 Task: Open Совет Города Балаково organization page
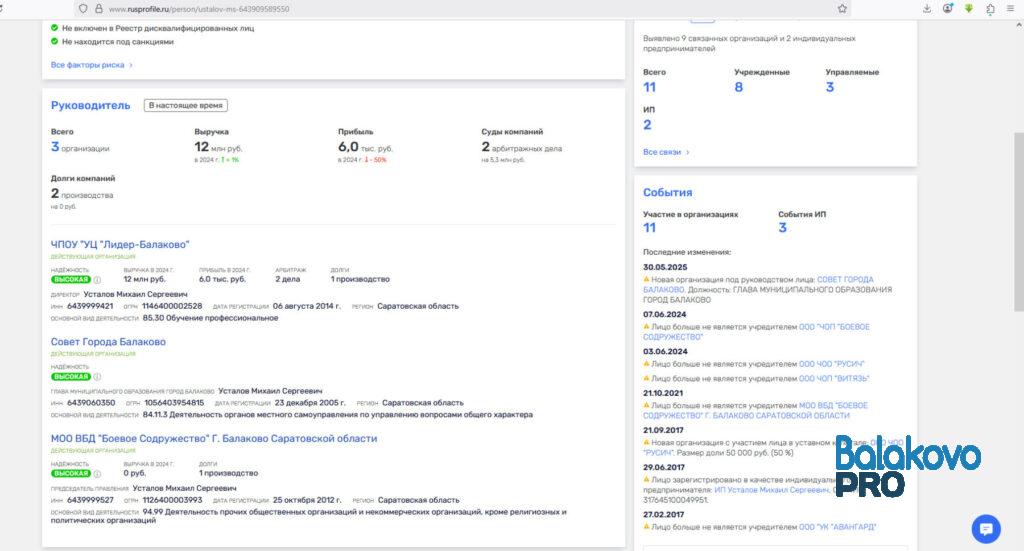pos(108,341)
